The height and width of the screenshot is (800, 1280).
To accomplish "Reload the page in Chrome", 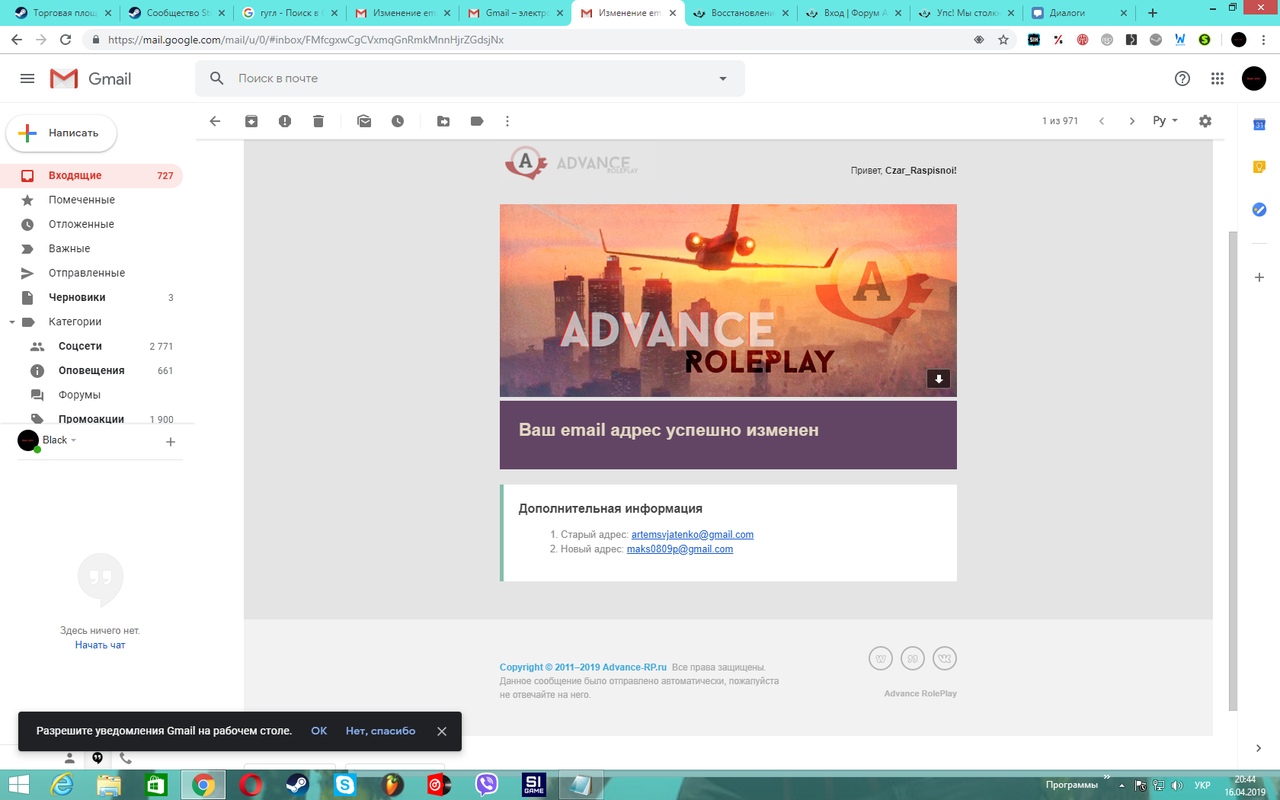I will pos(66,40).
